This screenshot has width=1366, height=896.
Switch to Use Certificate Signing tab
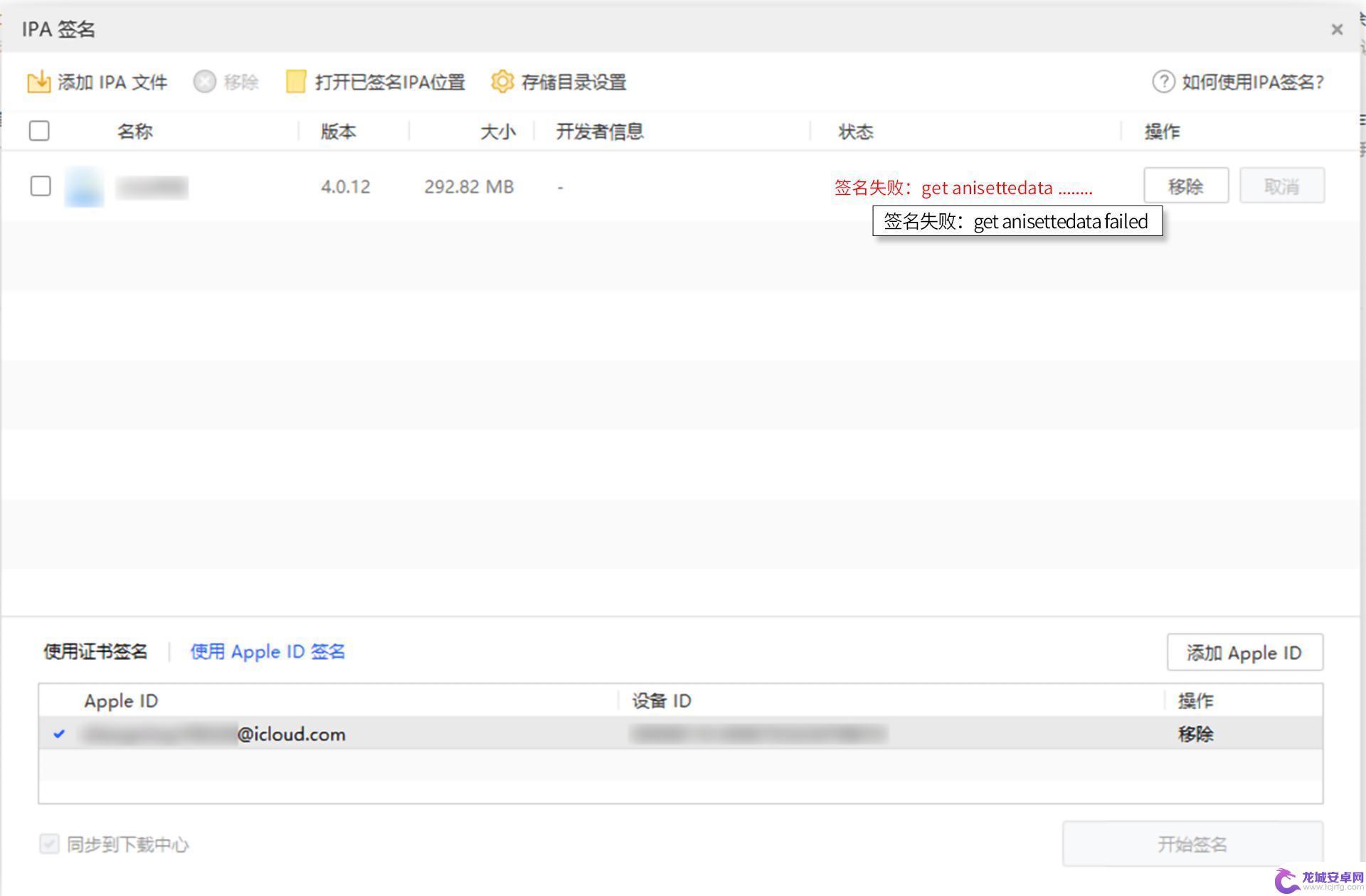tap(95, 651)
